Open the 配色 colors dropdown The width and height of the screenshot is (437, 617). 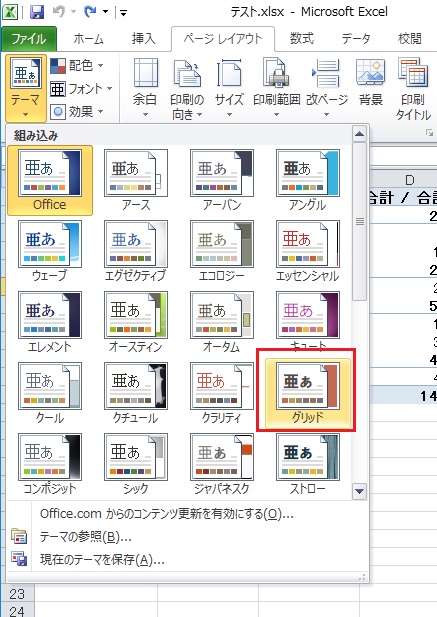click(x=78, y=65)
